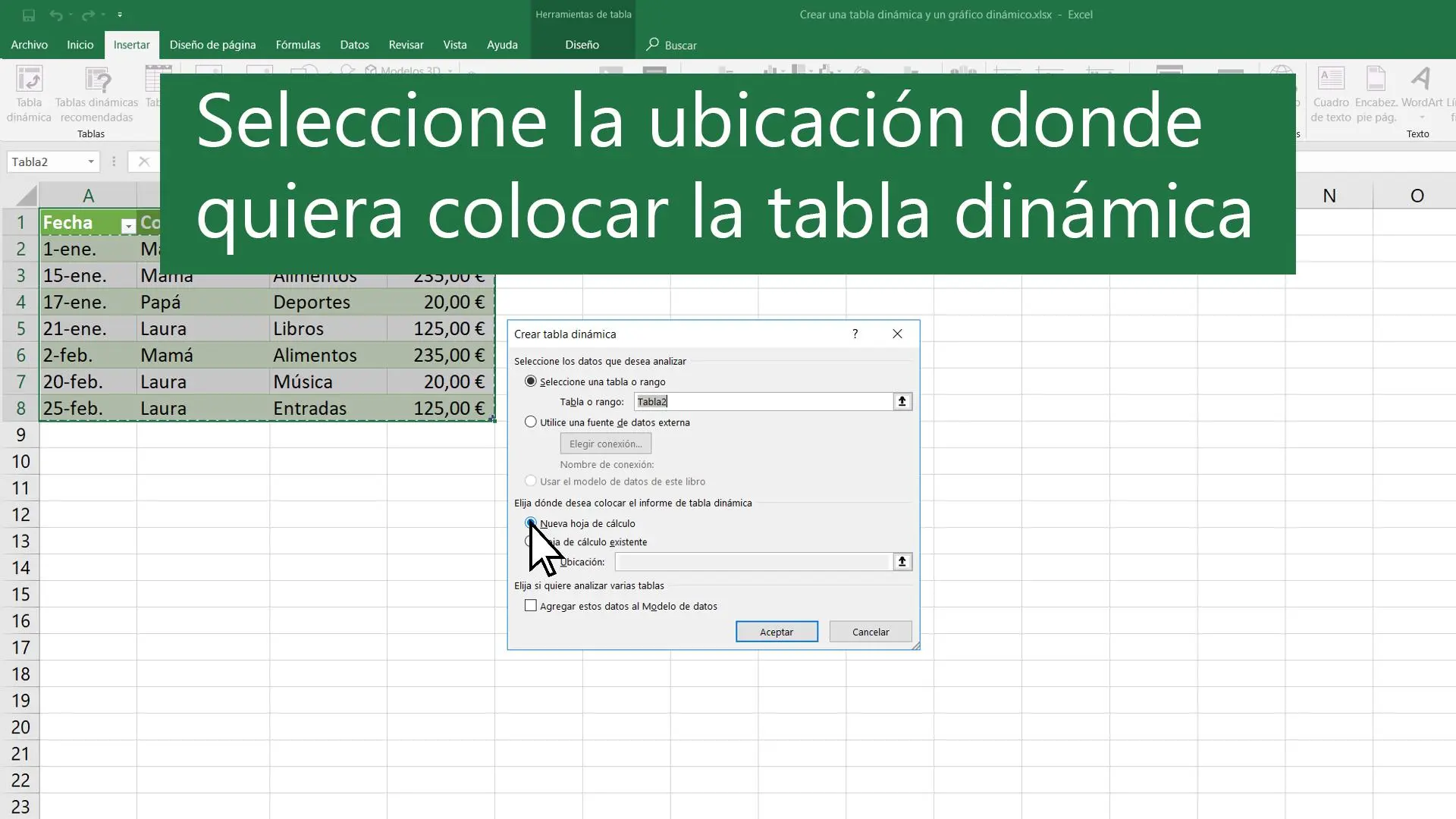Screen dimensions: 1456x819
Task: Select Hoja de cálculo existente radio button
Action: (x=530, y=541)
